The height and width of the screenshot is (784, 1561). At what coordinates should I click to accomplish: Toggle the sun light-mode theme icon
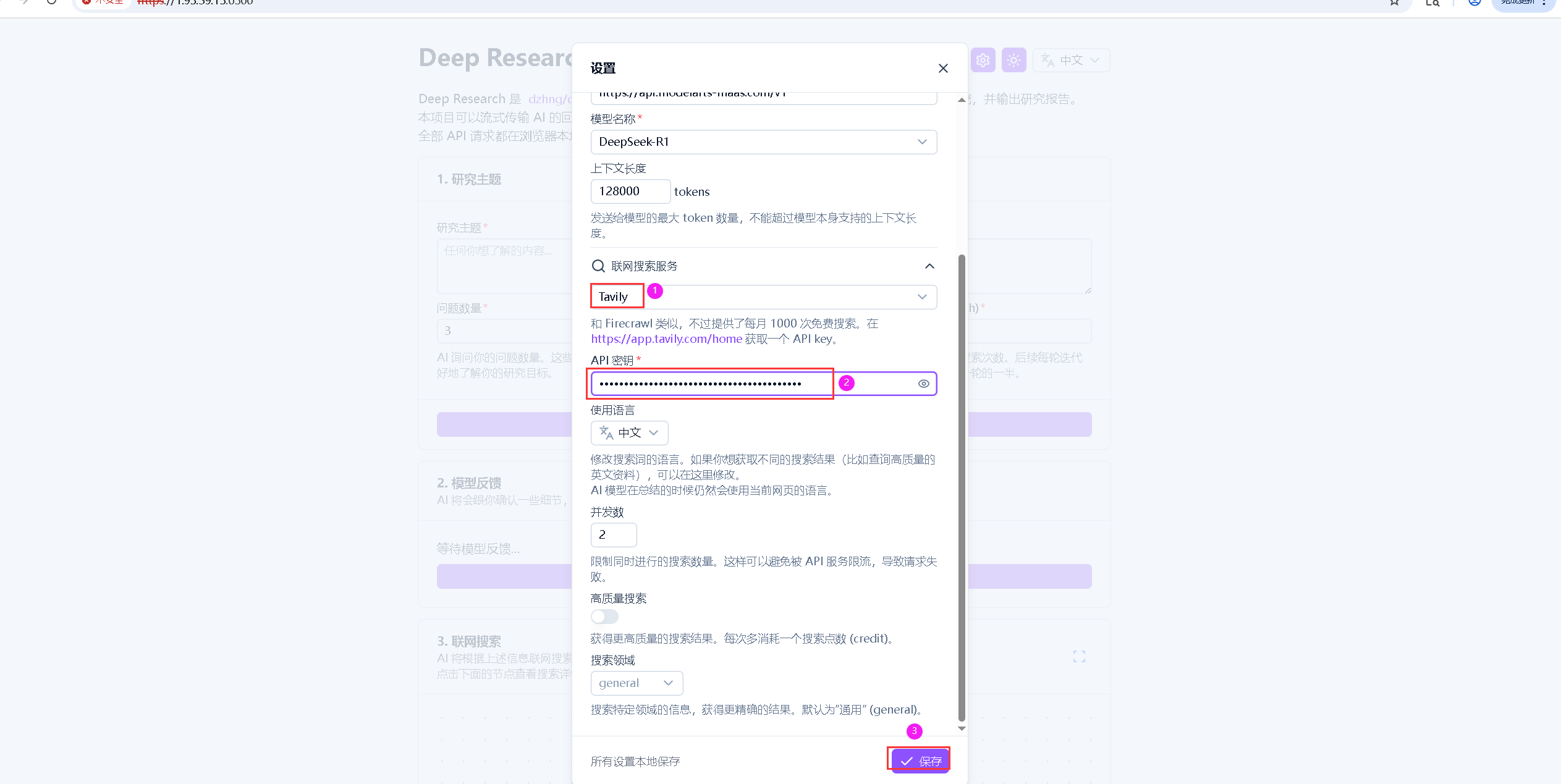click(1013, 61)
